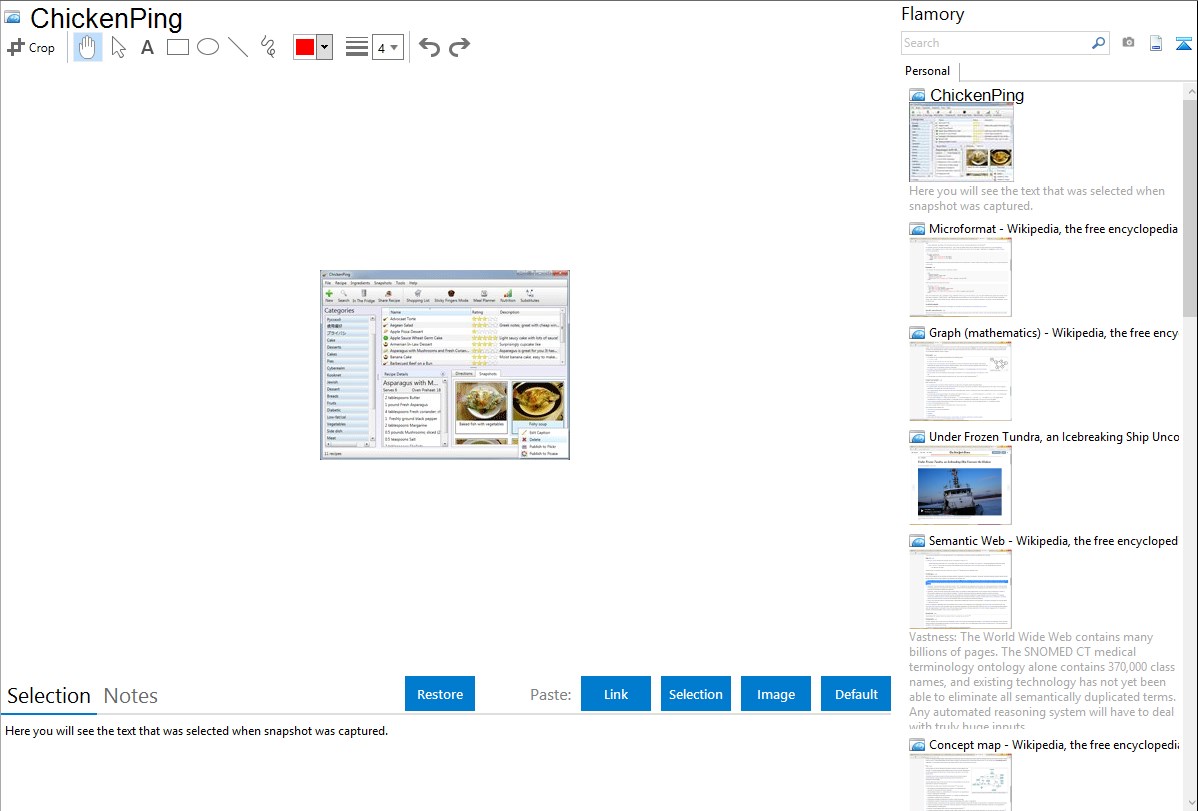Click the icon beside Graph (mathematics) title
Screen dimensions: 1198x811
point(917,333)
